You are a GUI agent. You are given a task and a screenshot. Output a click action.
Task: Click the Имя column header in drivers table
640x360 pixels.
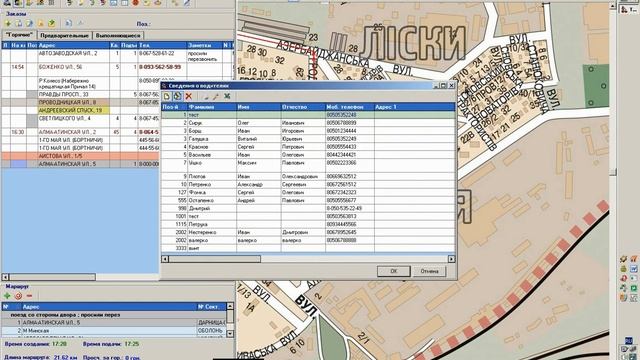pos(258,107)
